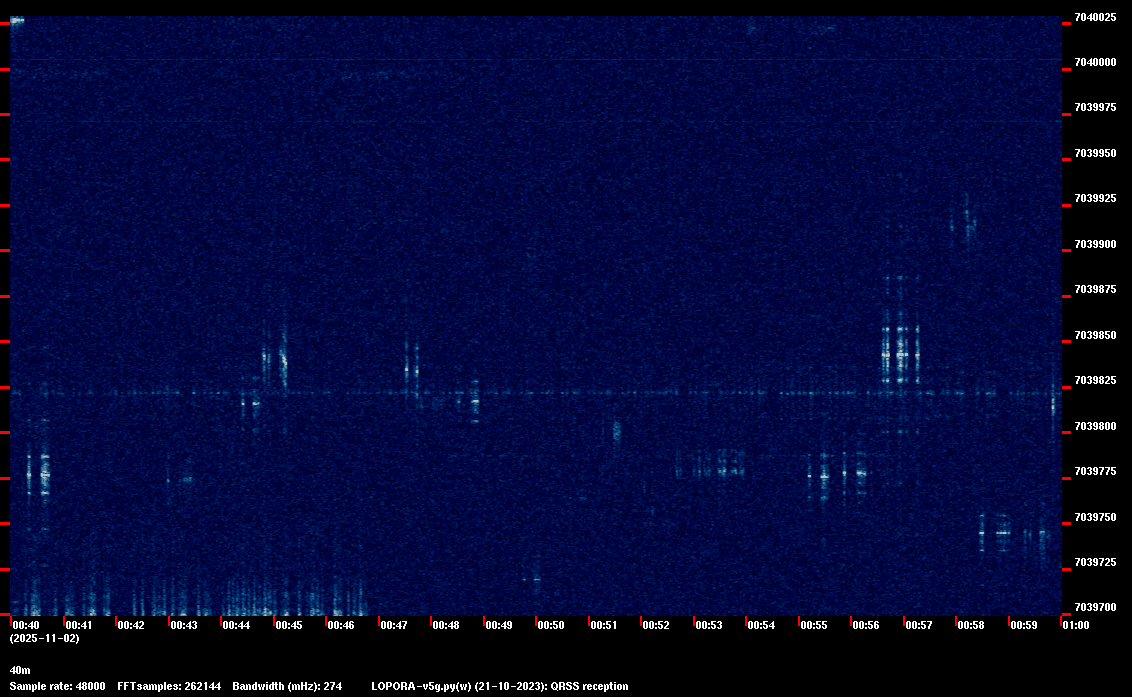Click the 00:50 time label
Viewport: 1132px width, 697px height.
pyautogui.click(x=551, y=625)
